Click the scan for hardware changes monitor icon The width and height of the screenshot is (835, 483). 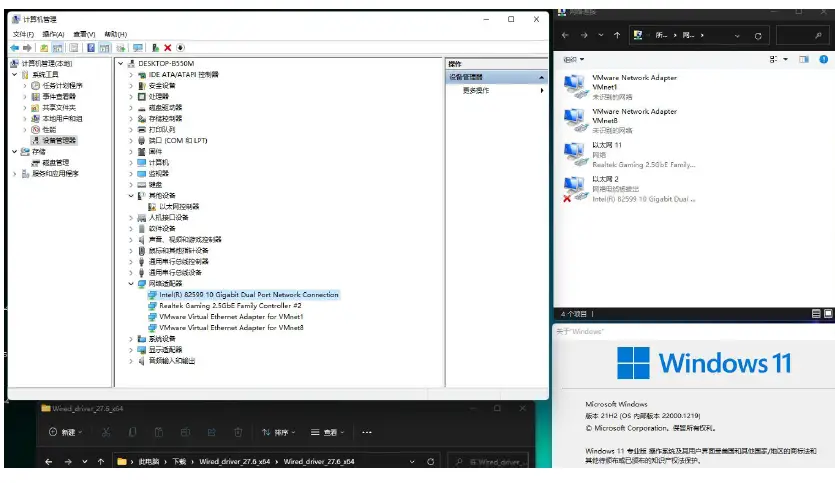[139, 47]
